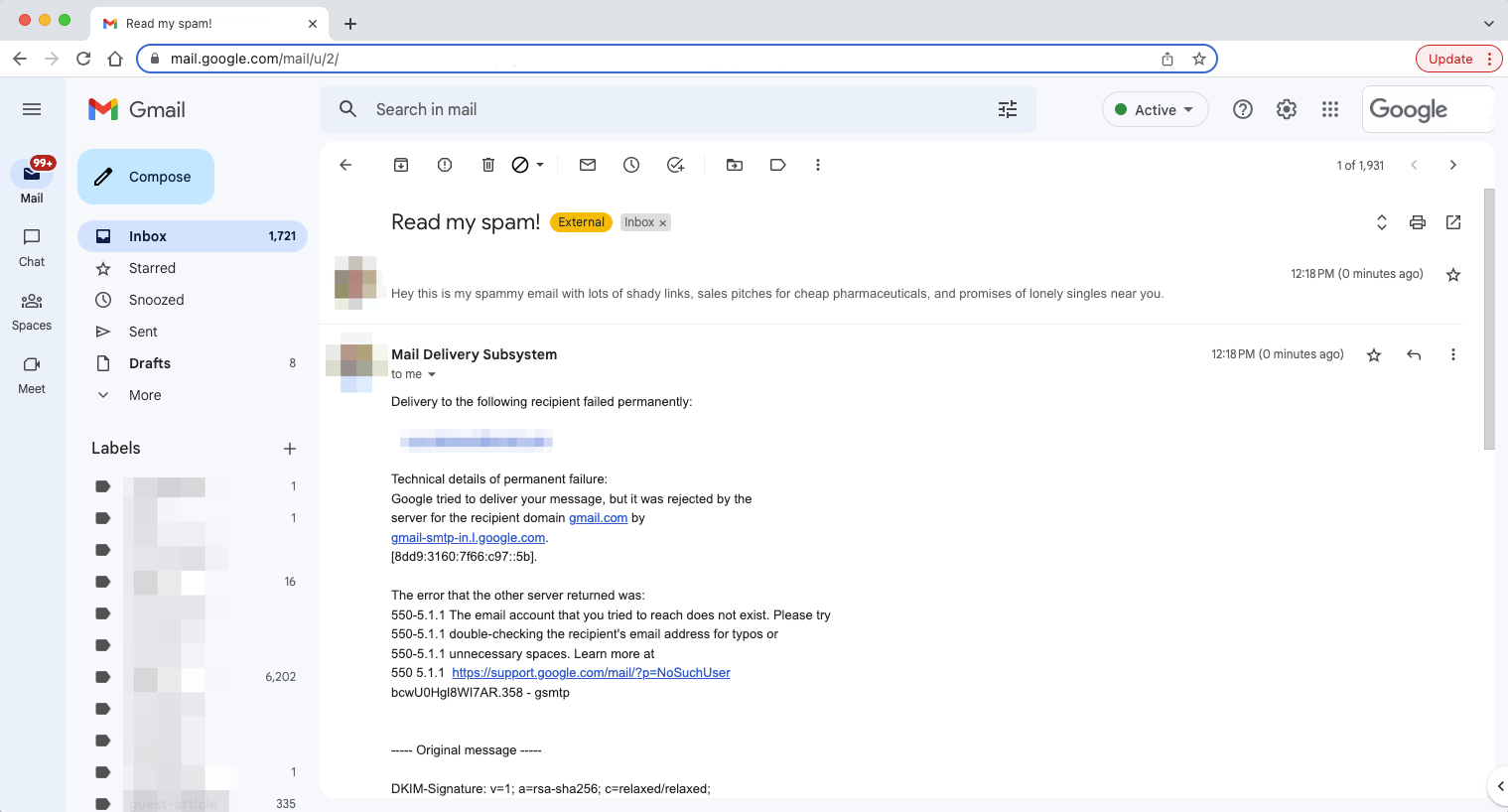
Task: Click the message pane vertical scrollbar
Action: point(1488,318)
